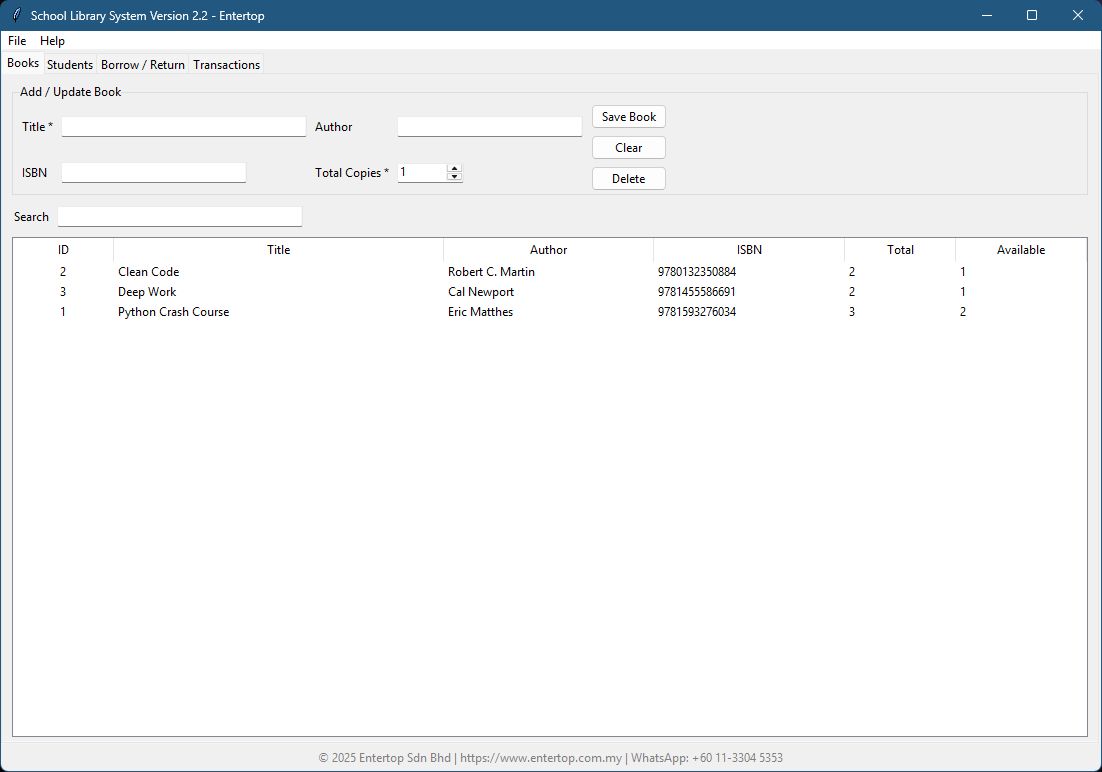This screenshot has height=772, width=1102.
Task: Open the File menu
Action: point(17,41)
